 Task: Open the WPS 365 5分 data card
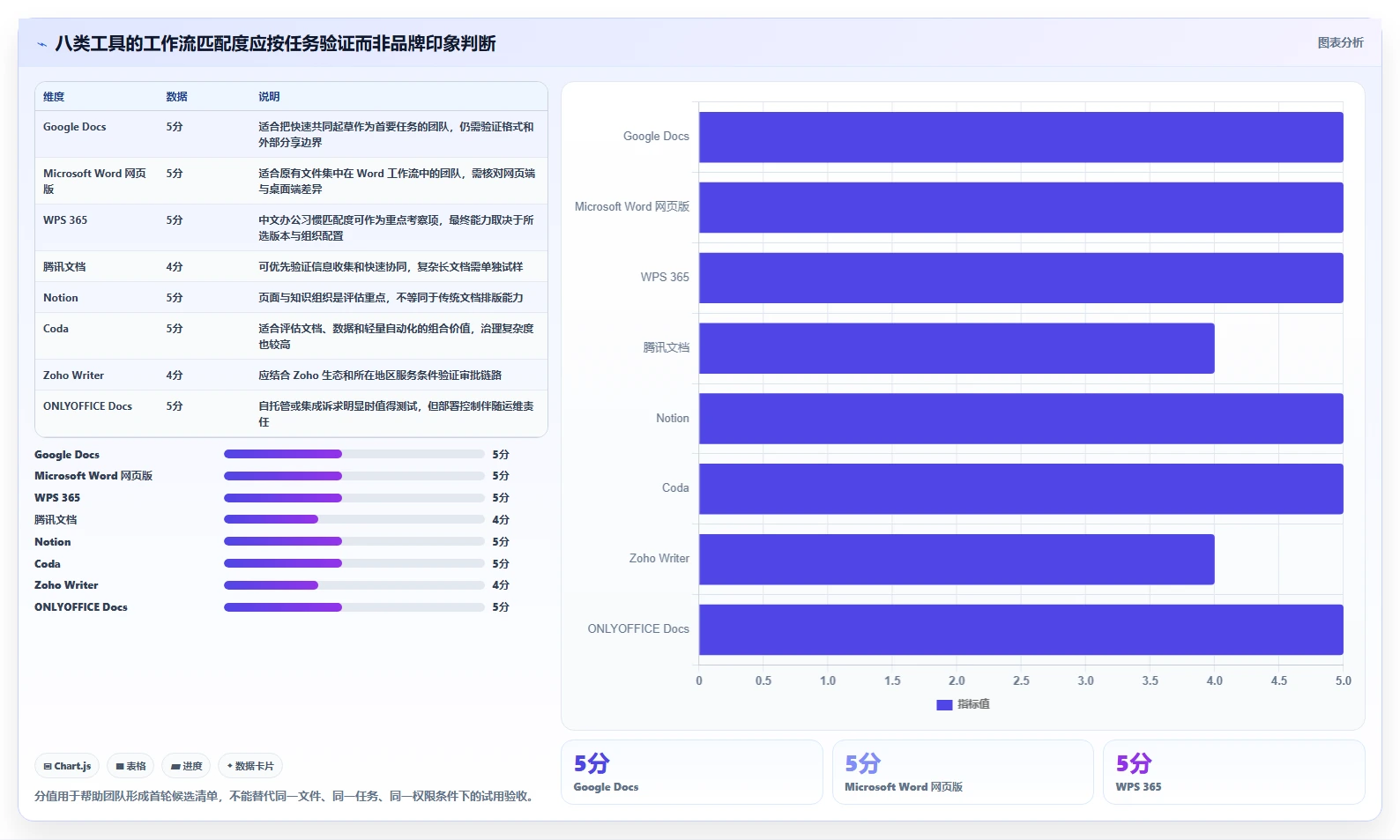[1234, 772]
